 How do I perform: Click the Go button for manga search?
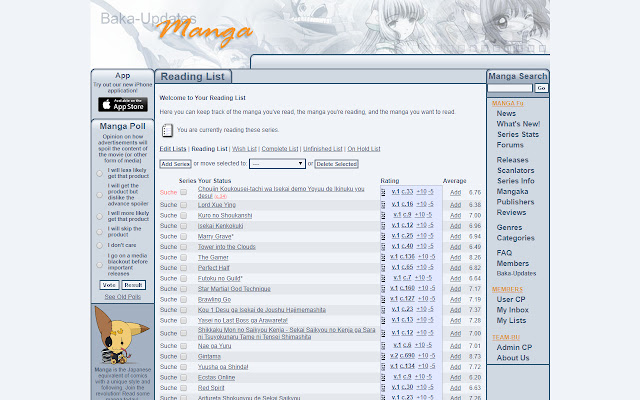coord(541,88)
